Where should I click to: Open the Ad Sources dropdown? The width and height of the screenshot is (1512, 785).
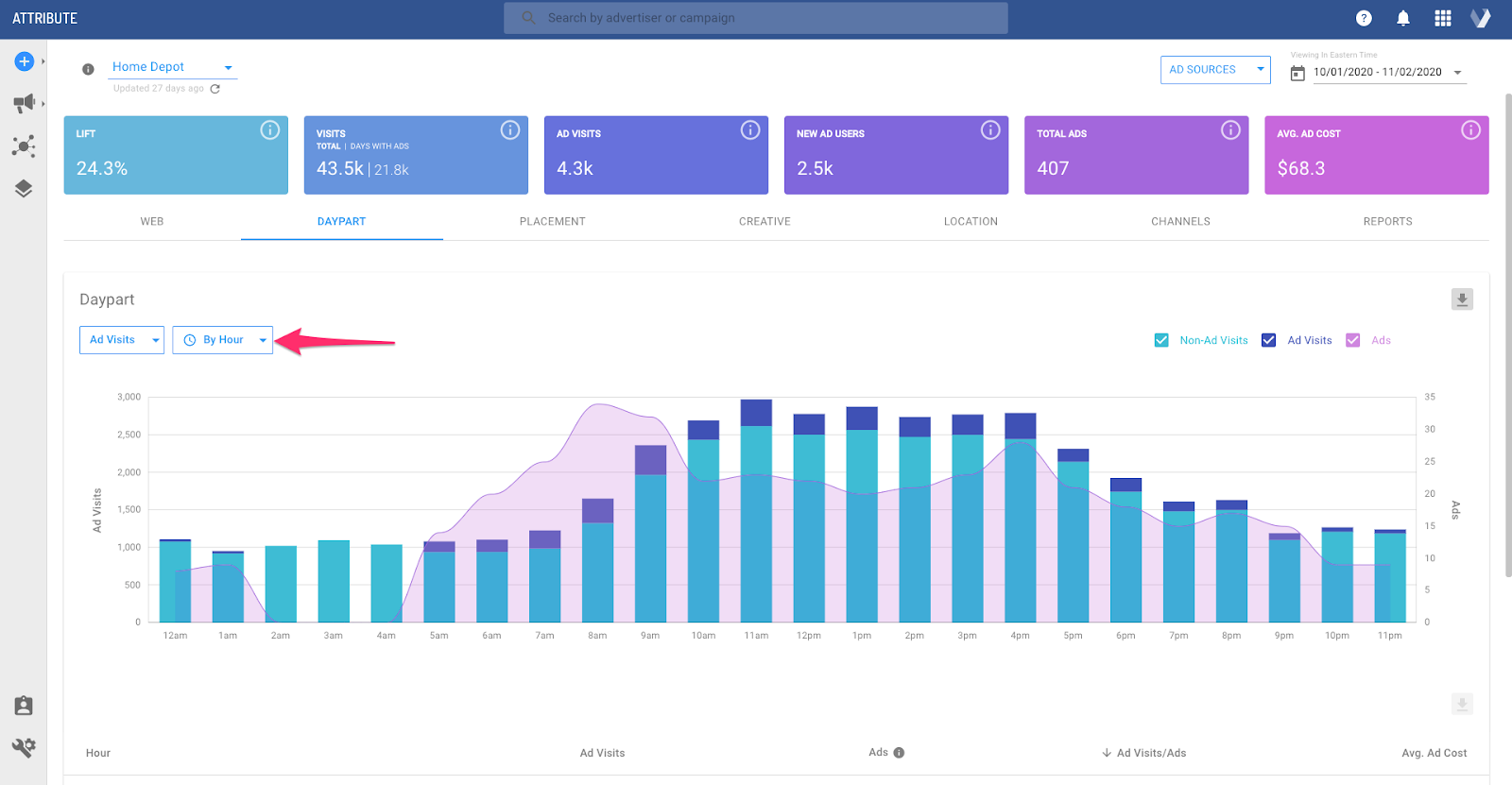click(x=1215, y=70)
